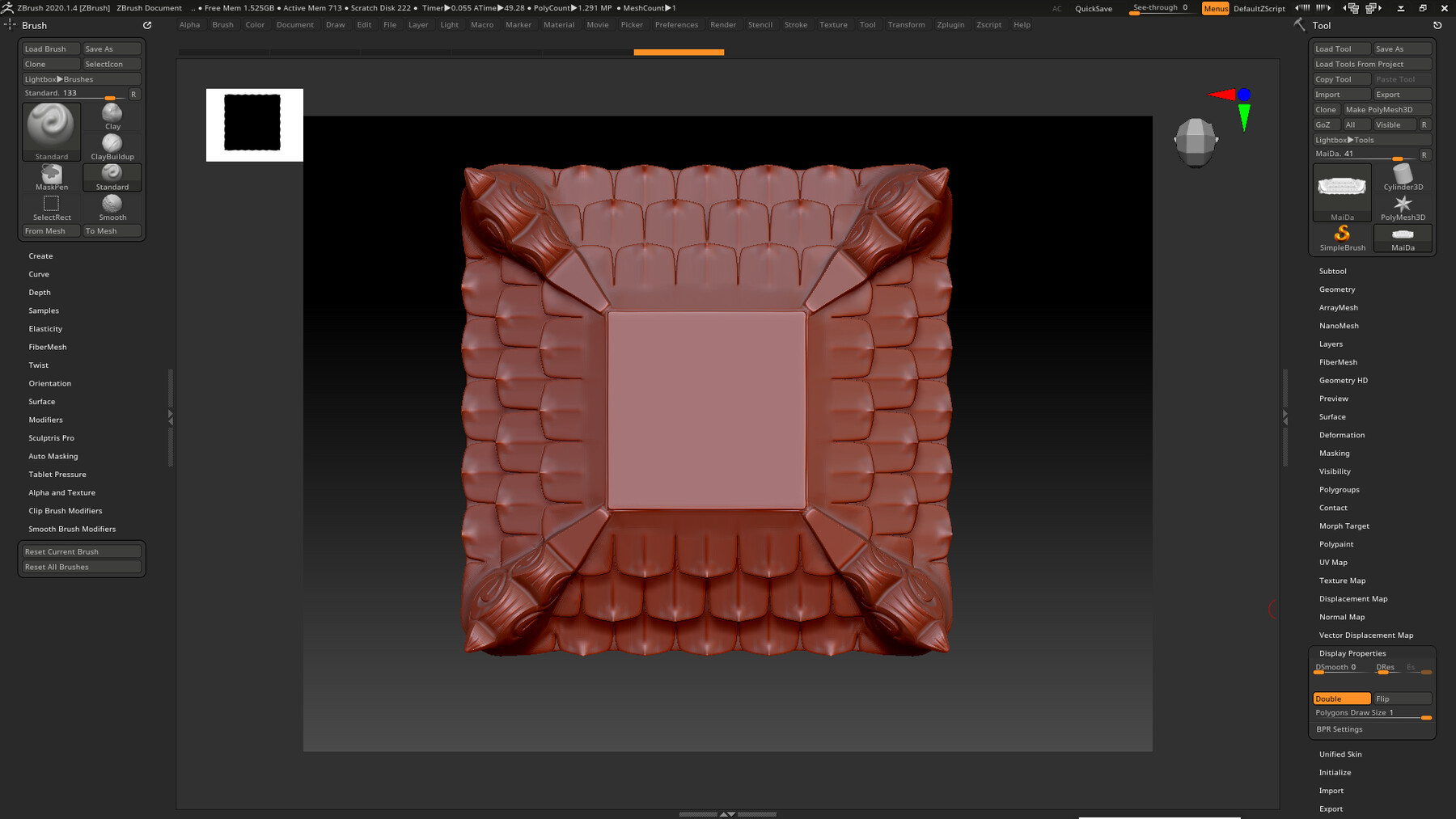Click the Tool palette dock arrow icon
Image resolution: width=1456 pixels, height=819 pixels.
tap(1437, 25)
